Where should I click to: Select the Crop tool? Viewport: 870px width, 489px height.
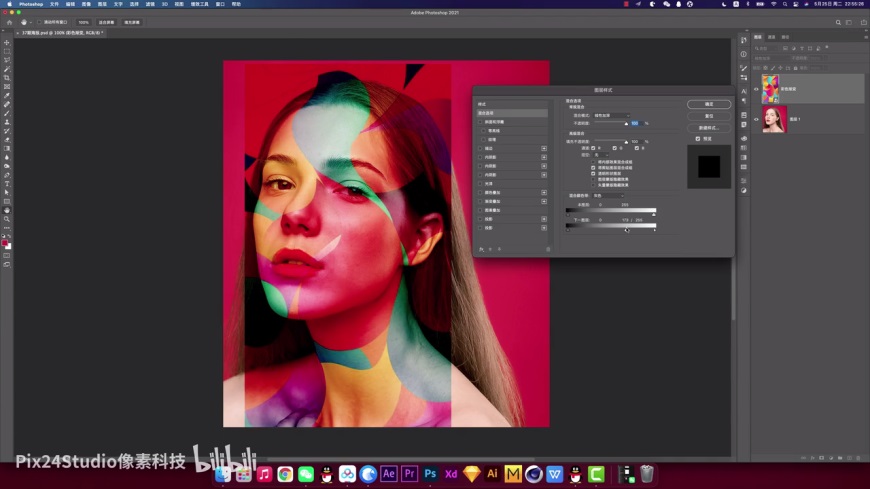pyautogui.click(x=7, y=77)
